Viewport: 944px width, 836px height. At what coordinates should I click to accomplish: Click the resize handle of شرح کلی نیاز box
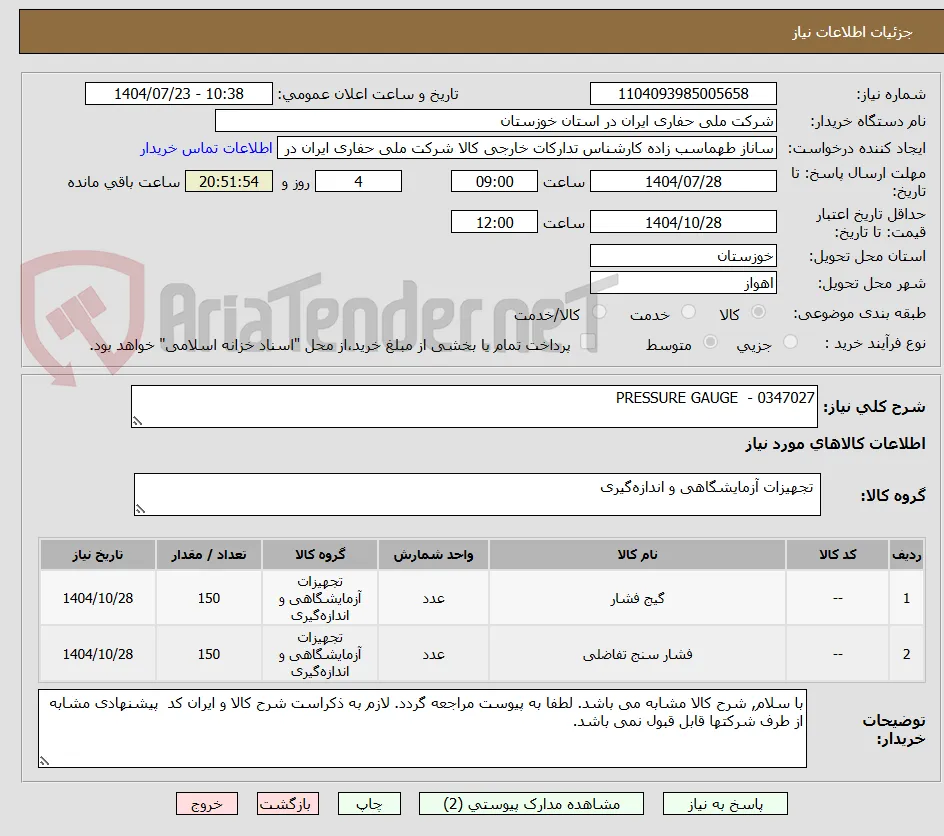pyautogui.click(x=137, y=421)
